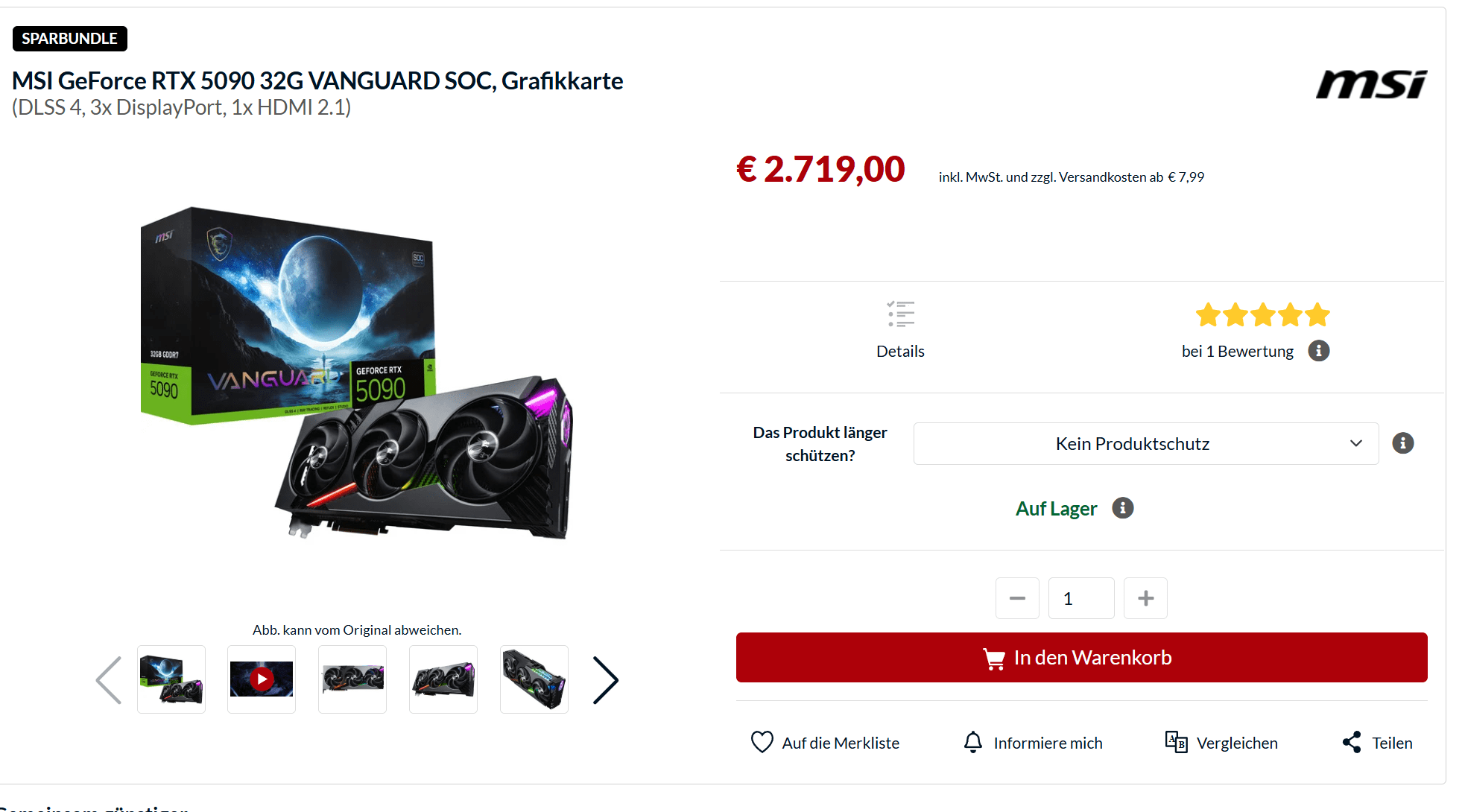Open the Details checklist icon
The height and width of the screenshot is (812, 1465).
coord(901,314)
